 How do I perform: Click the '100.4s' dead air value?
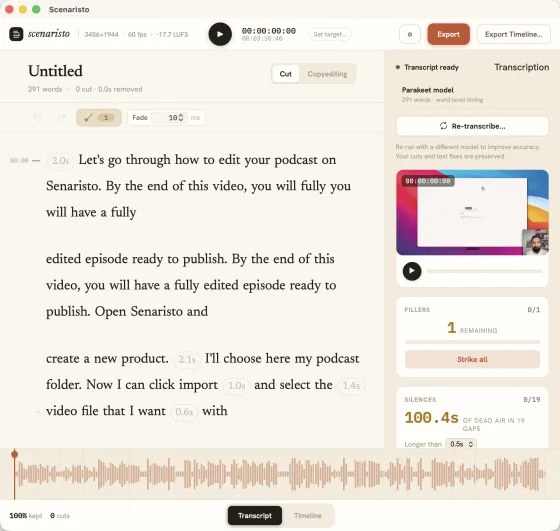[x=431, y=418]
